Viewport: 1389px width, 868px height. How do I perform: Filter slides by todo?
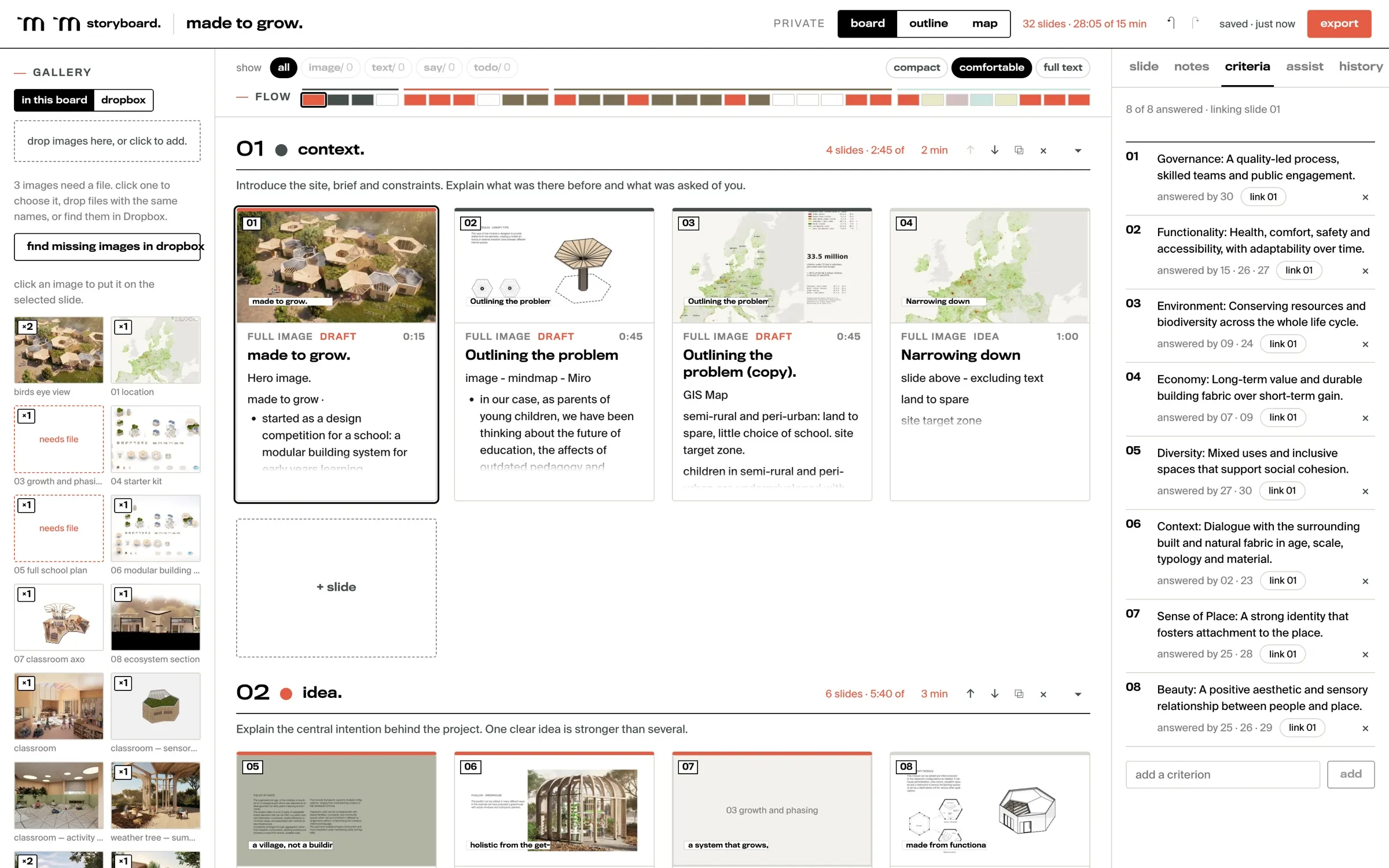pos(492,67)
